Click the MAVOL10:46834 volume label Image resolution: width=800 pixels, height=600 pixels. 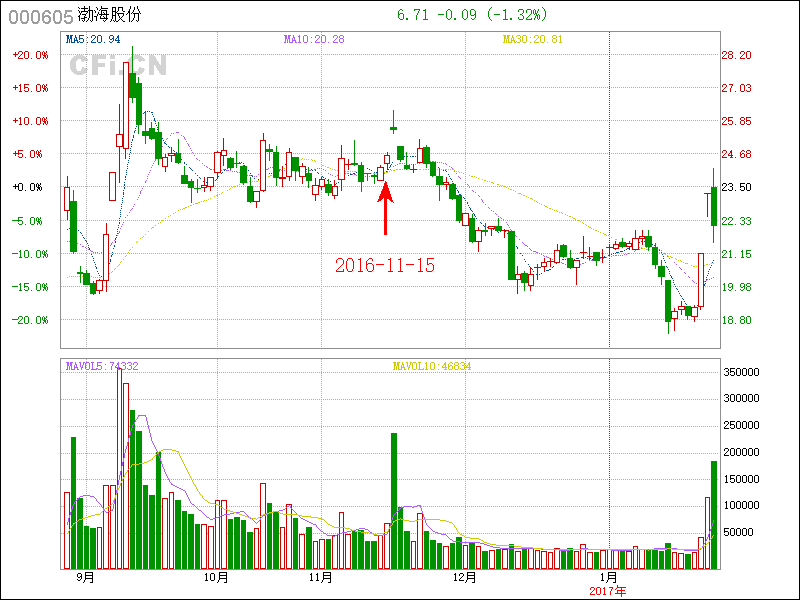431,367
